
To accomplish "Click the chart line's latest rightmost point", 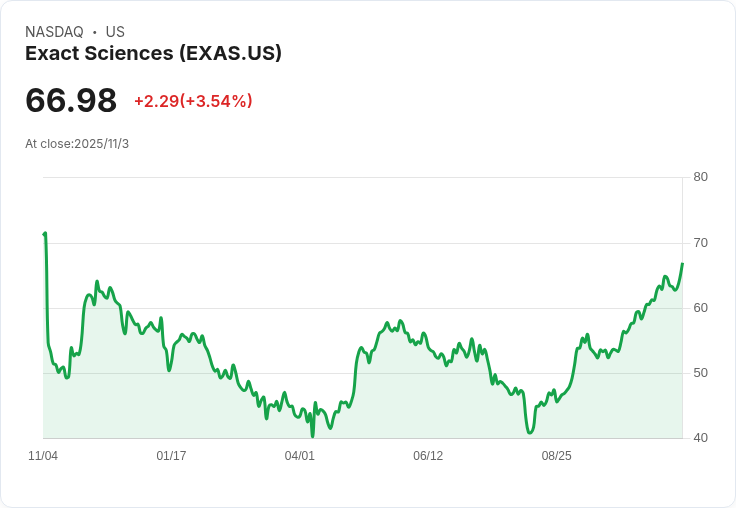I will (x=682, y=264).
